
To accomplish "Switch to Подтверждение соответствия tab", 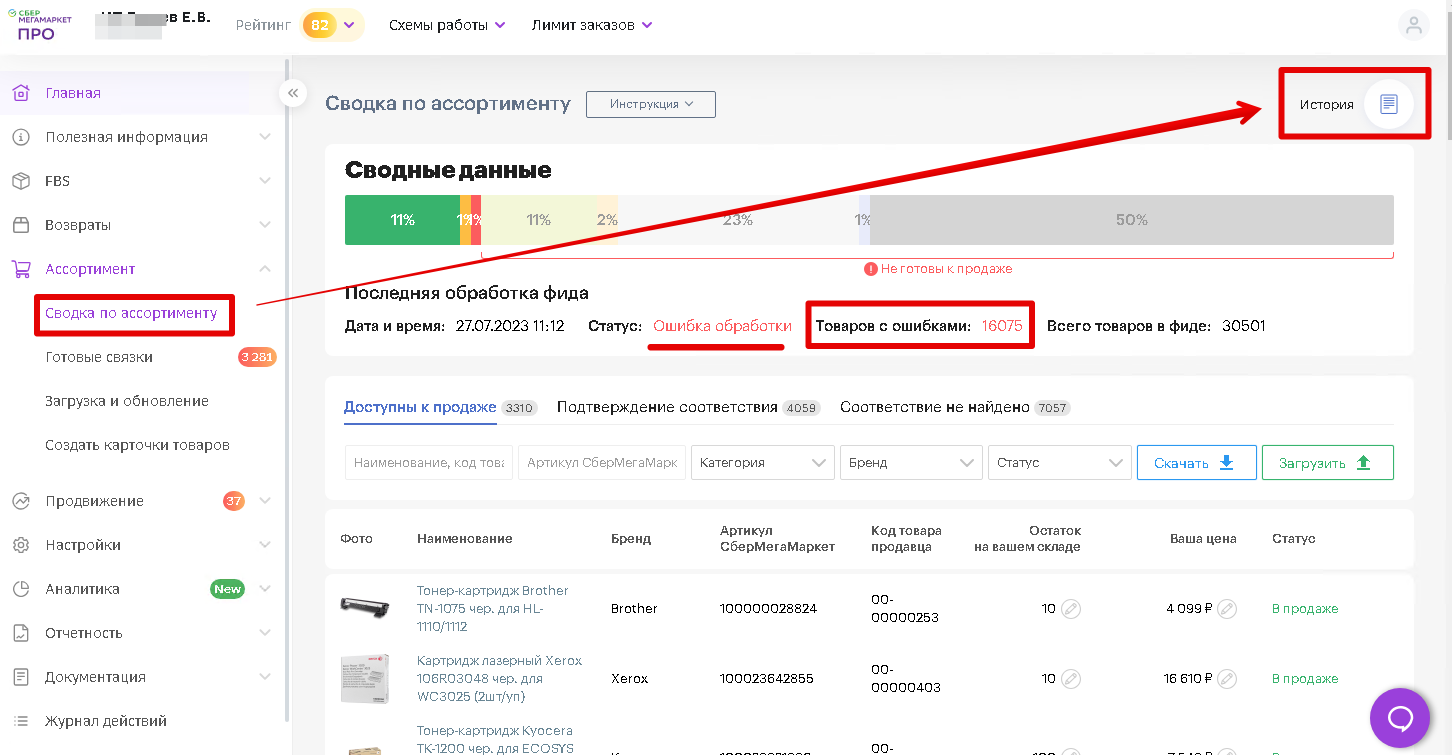I will [667, 407].
